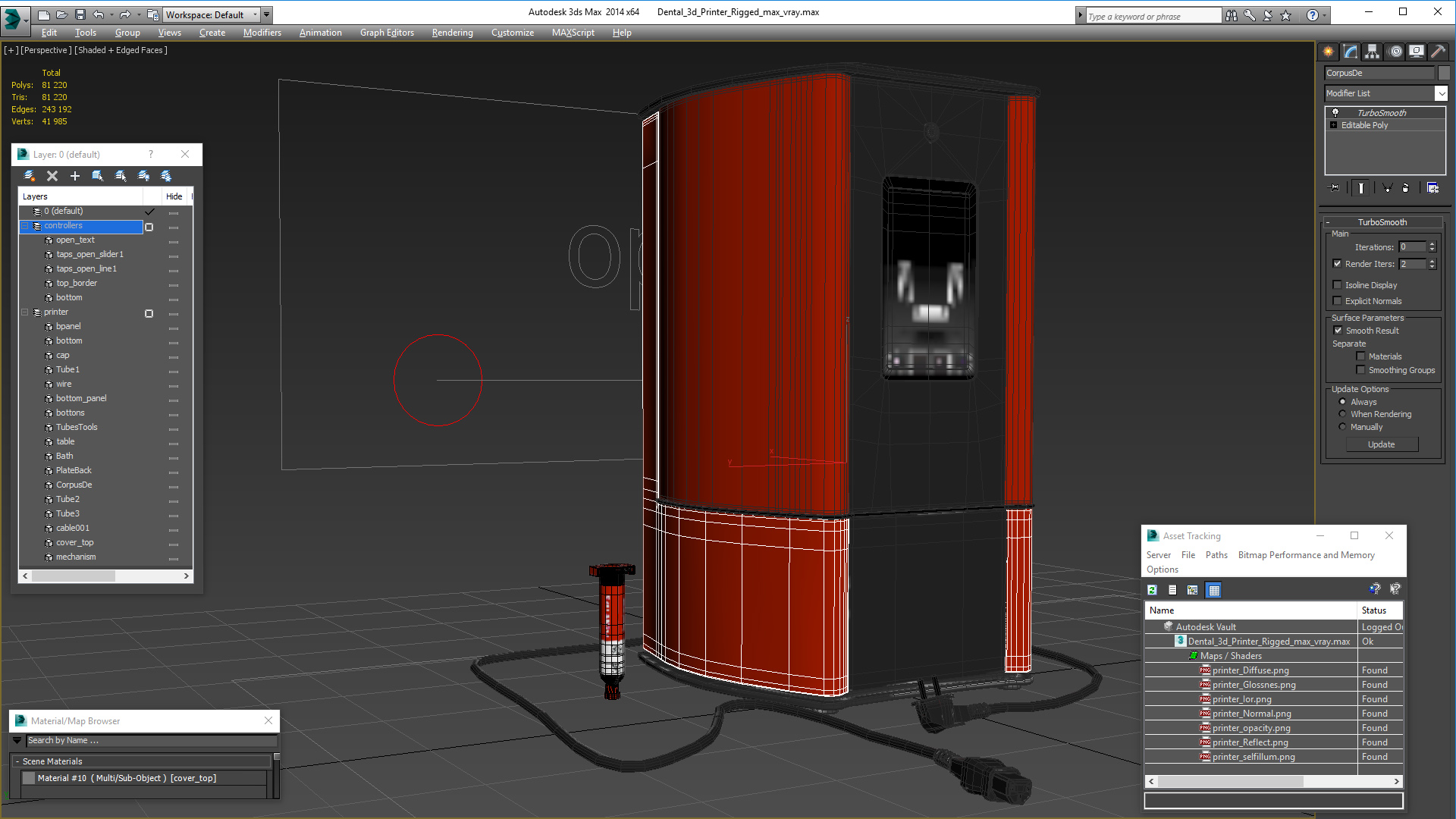Add selected objects to layer with plus icon
The width and height of the screenshot is (1456, 819).
click(x=75, y=176)
